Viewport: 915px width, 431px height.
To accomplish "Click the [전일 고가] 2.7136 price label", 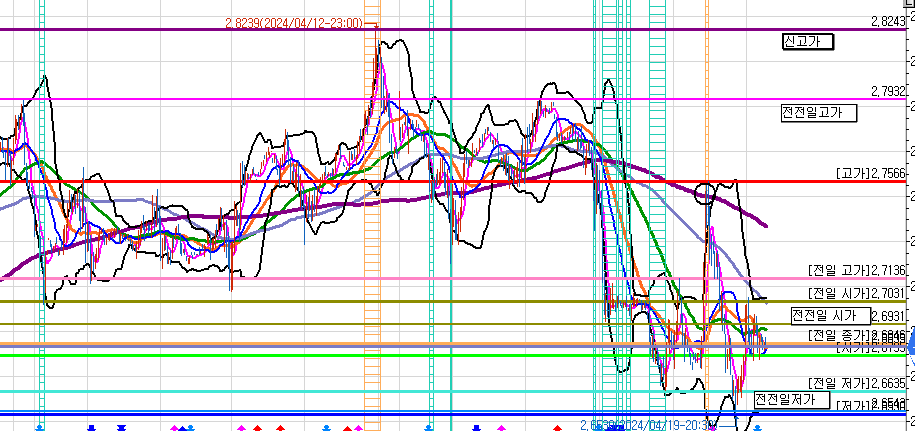I will [856, 270].
